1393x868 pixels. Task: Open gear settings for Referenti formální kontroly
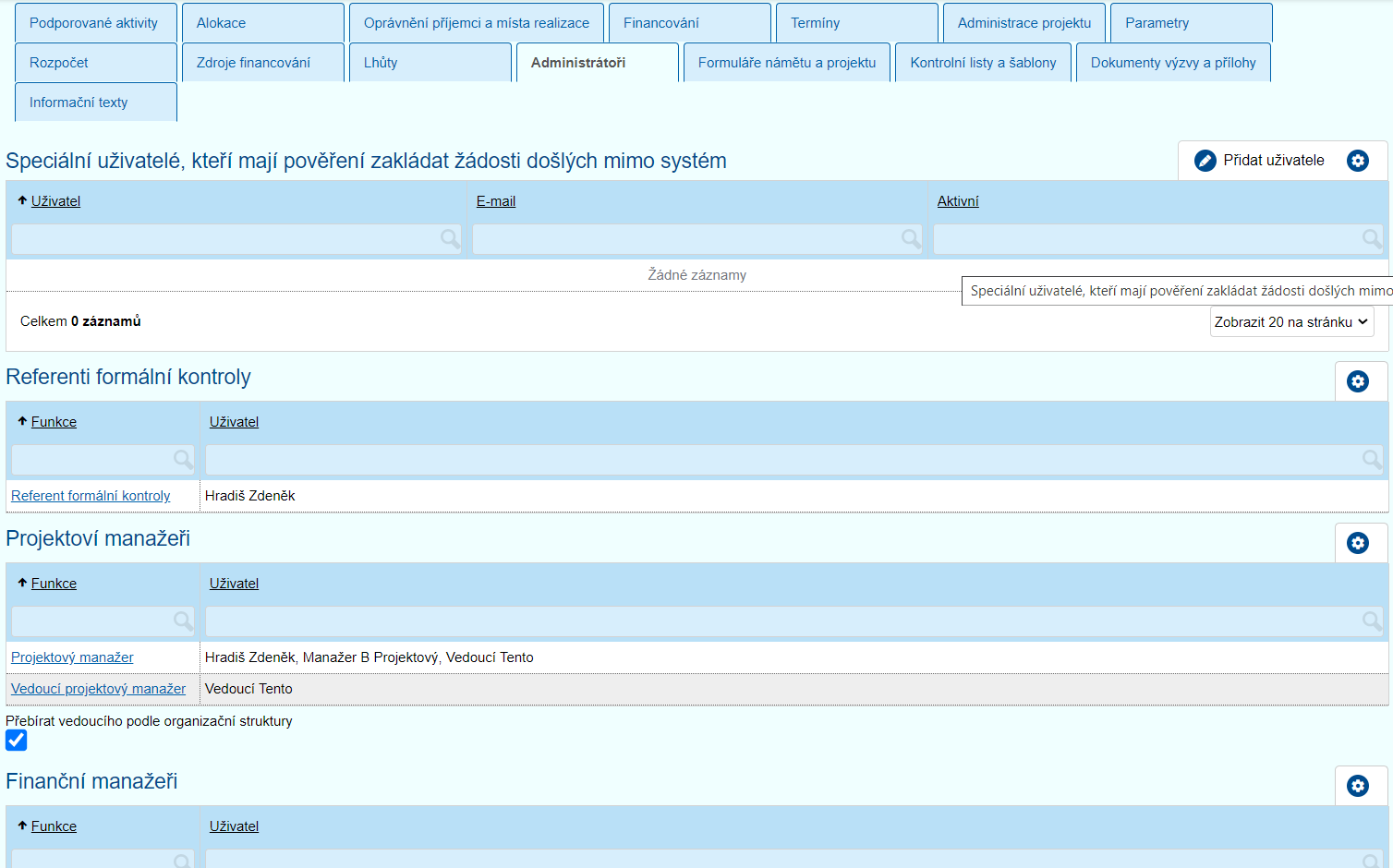pos(1357,381)
